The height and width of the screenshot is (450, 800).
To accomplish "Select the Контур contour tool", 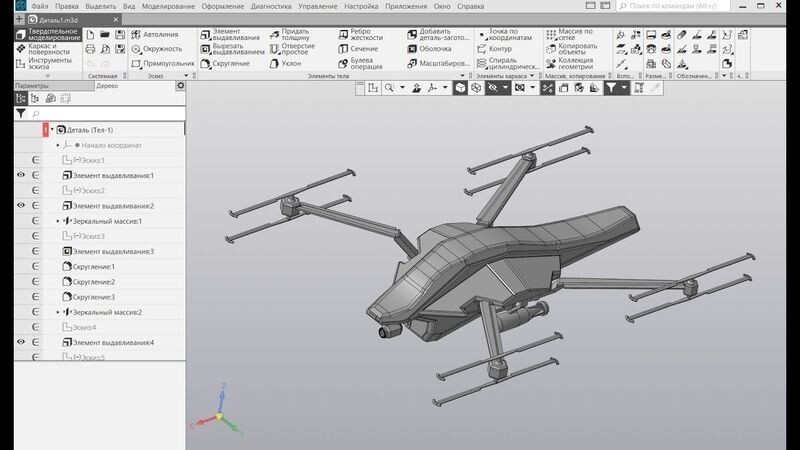I will (494, 49).
